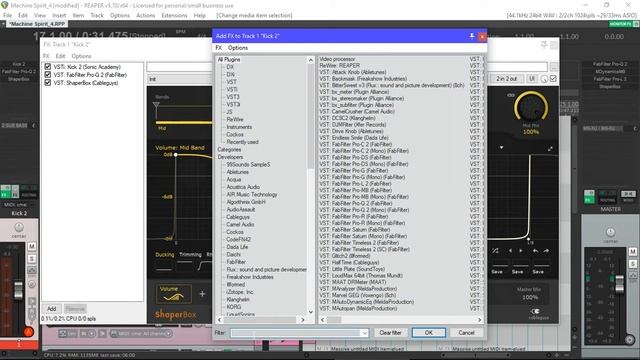Open the FX menu in Add FX dialog
The image size is (640, 360).
219,48
